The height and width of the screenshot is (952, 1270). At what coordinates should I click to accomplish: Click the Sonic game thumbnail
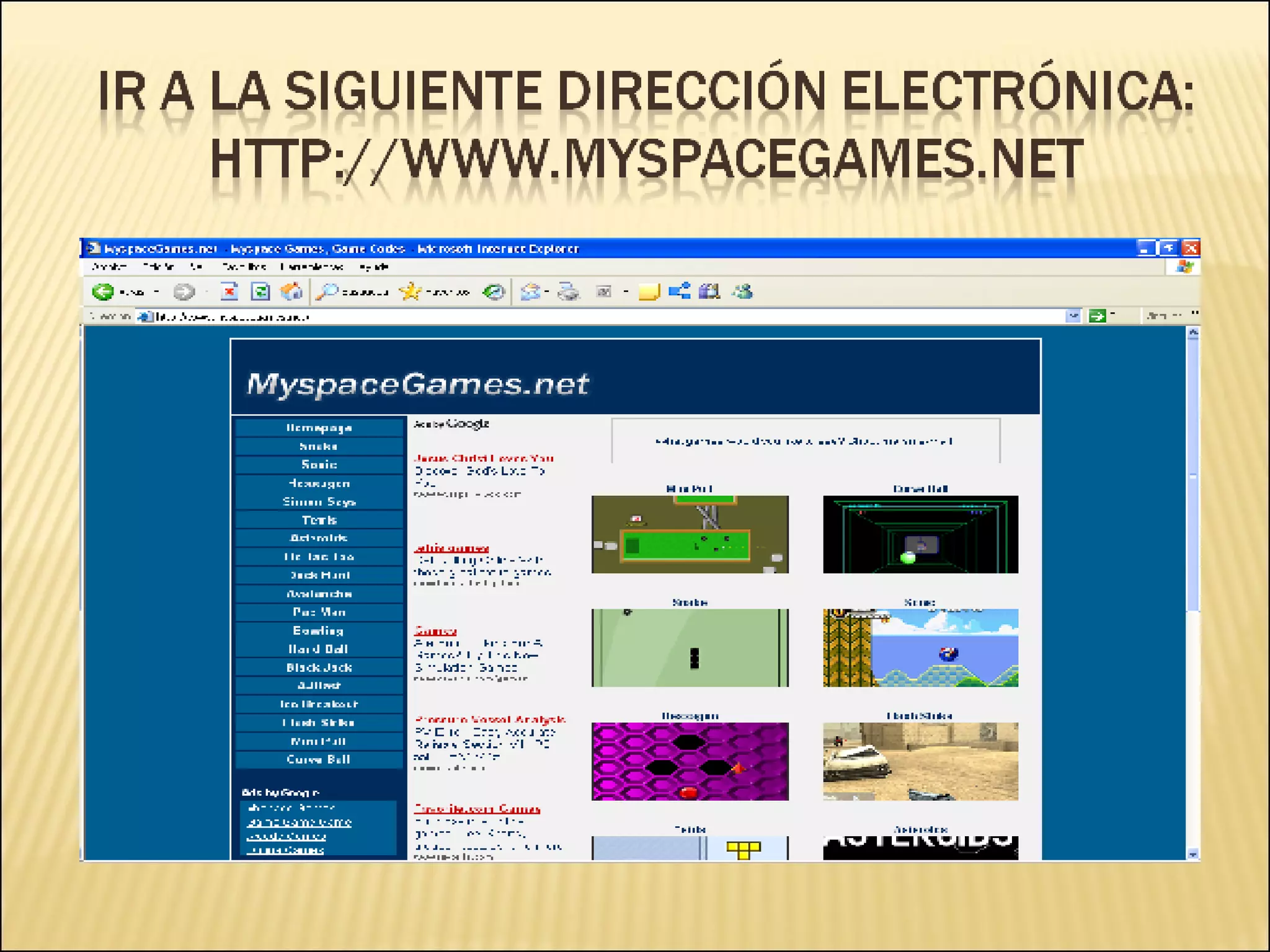click(x=920, y=648)
